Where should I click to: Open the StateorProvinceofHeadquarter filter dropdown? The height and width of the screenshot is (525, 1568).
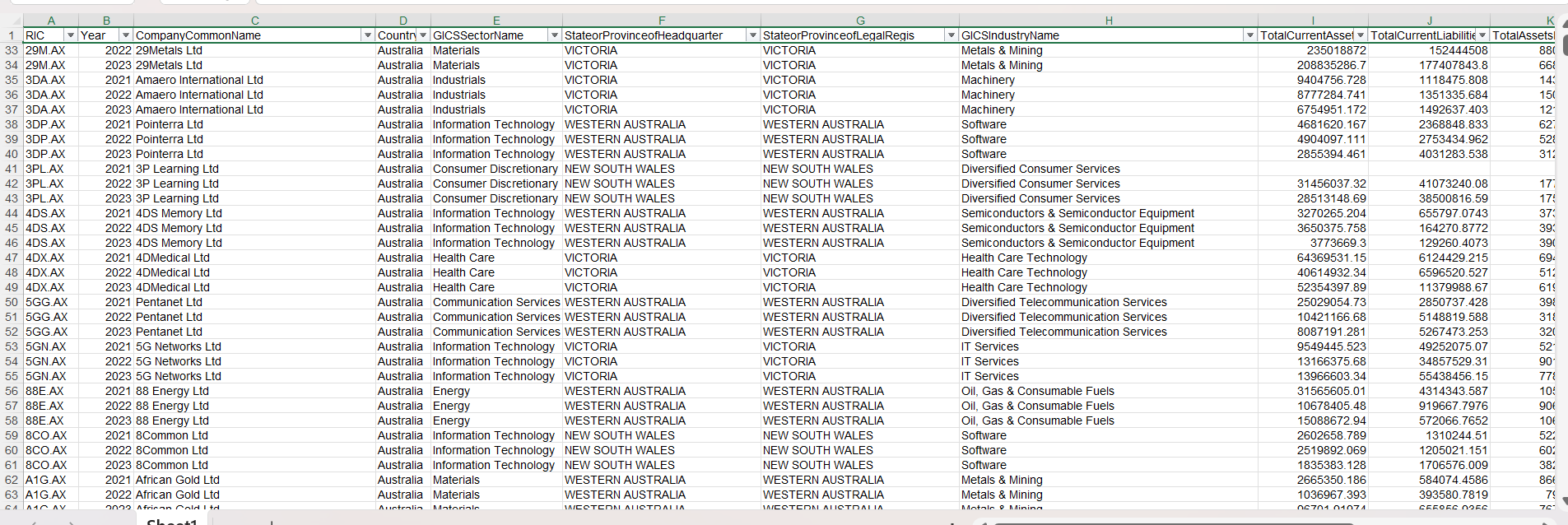(x=752, y=35)
